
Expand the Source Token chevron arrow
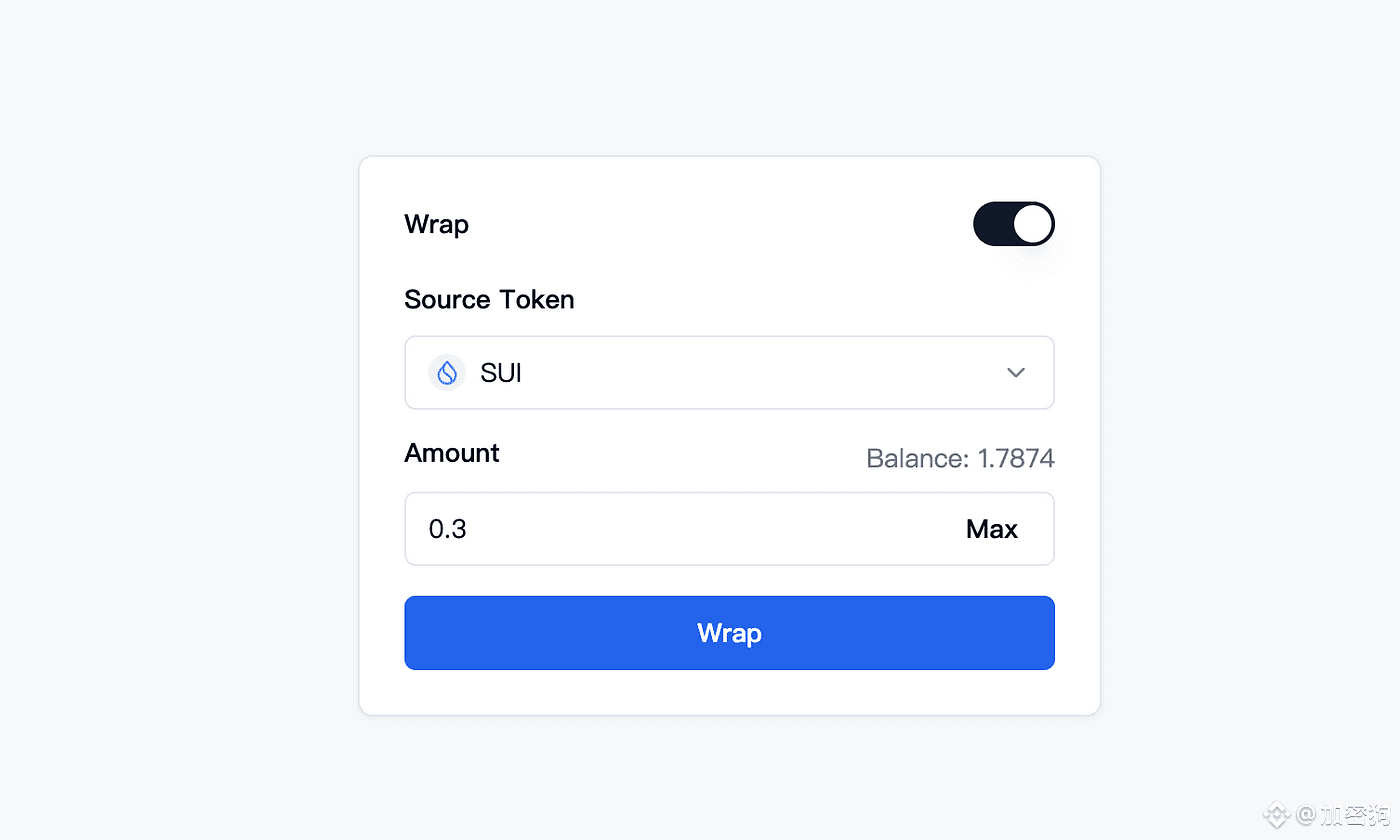[x=1016, y=373]
